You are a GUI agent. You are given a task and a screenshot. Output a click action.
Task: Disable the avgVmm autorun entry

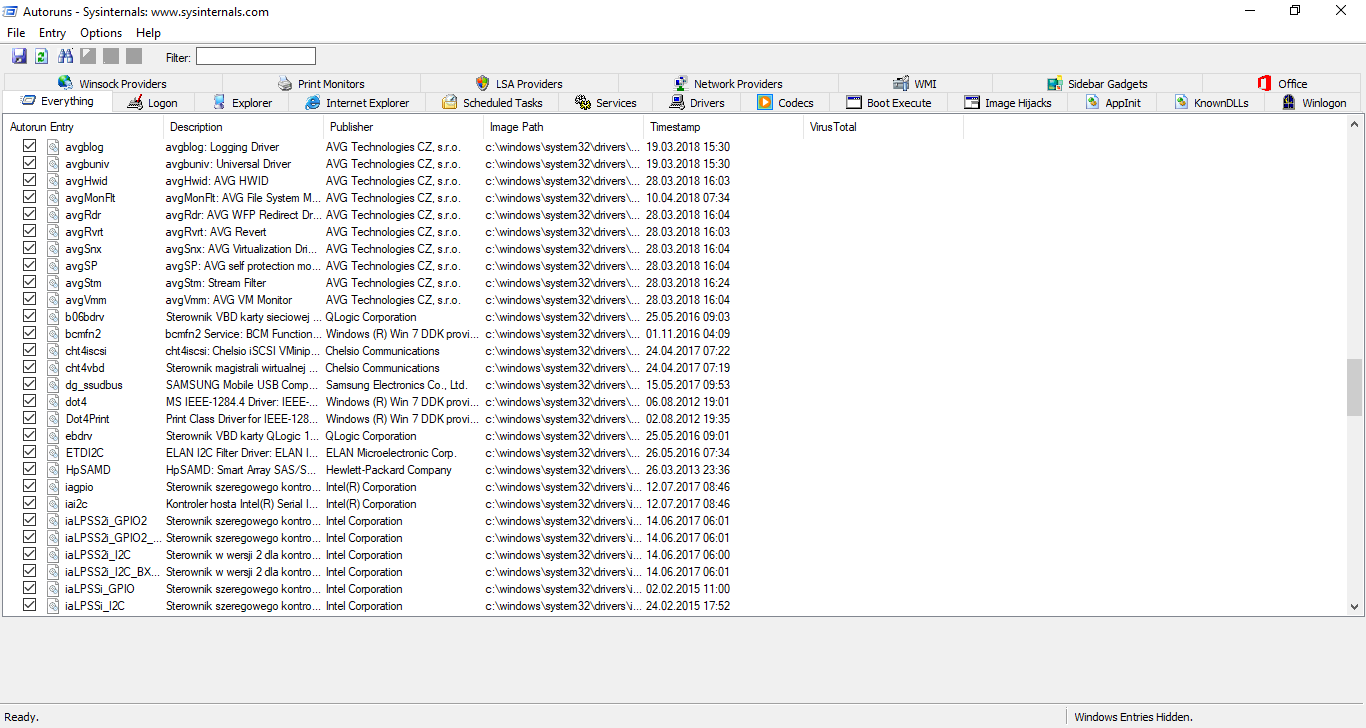[29, 299]
